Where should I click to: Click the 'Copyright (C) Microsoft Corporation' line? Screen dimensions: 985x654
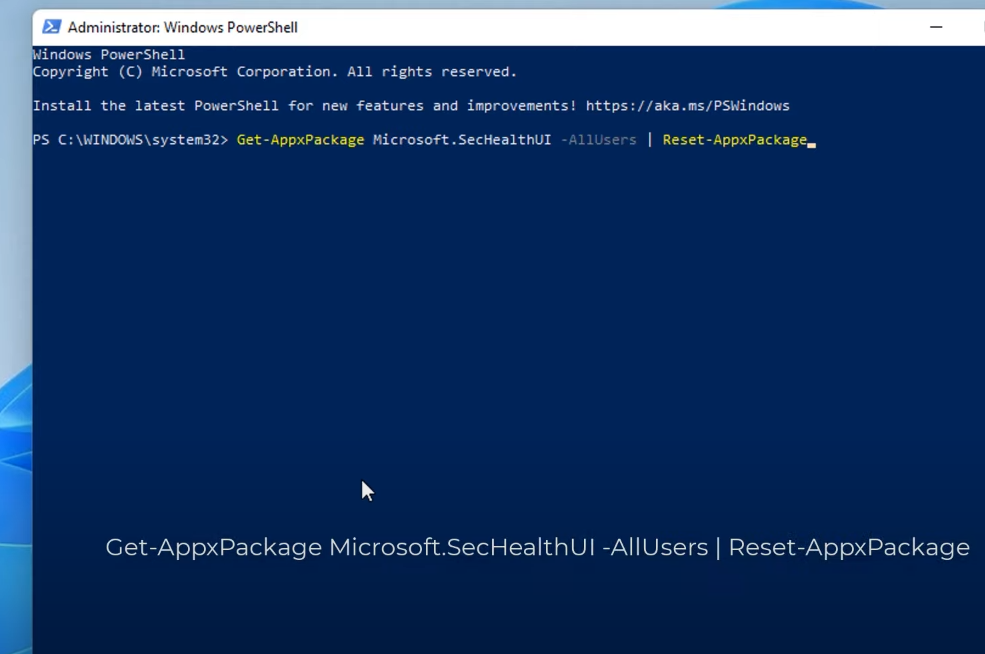pos(275,72)
